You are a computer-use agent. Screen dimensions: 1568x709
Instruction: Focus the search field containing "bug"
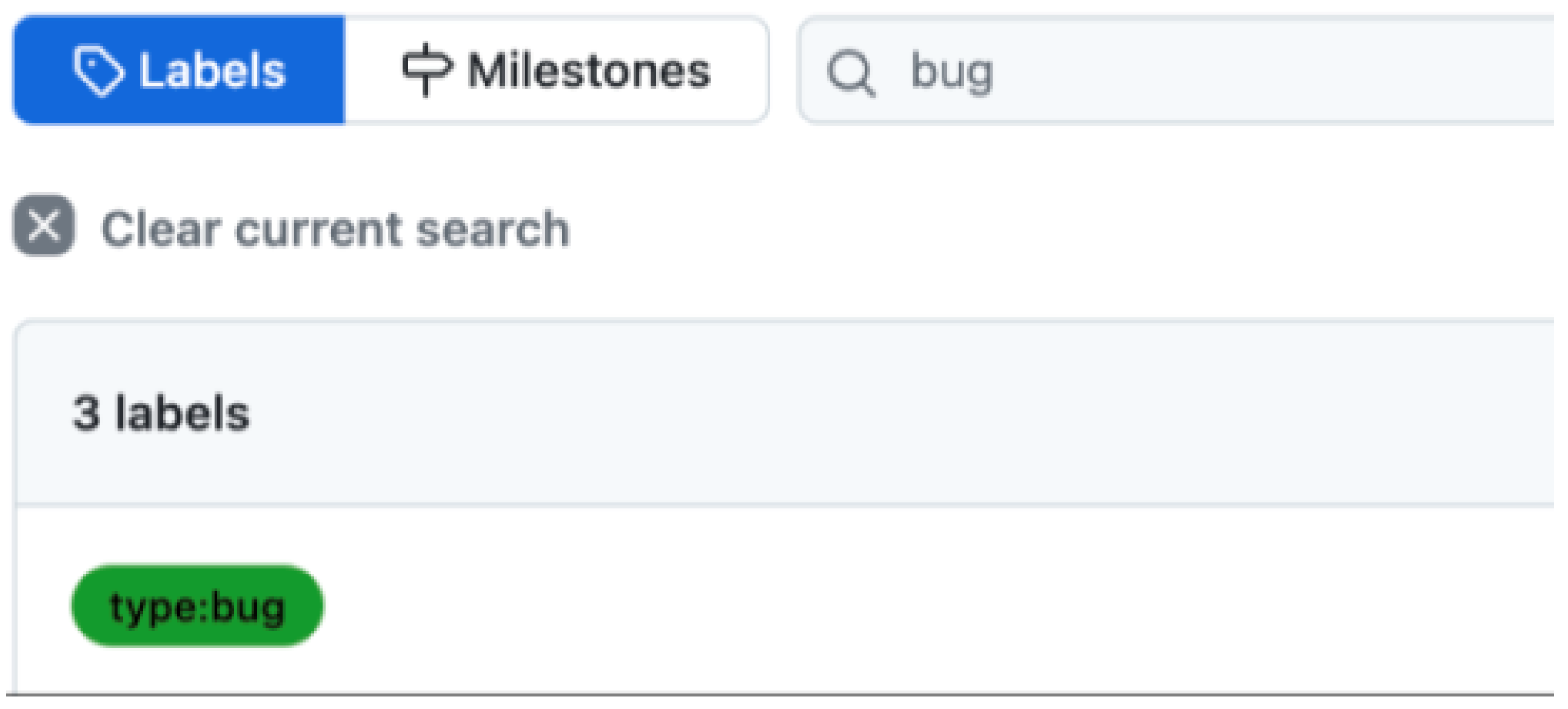coord(1176,71)
